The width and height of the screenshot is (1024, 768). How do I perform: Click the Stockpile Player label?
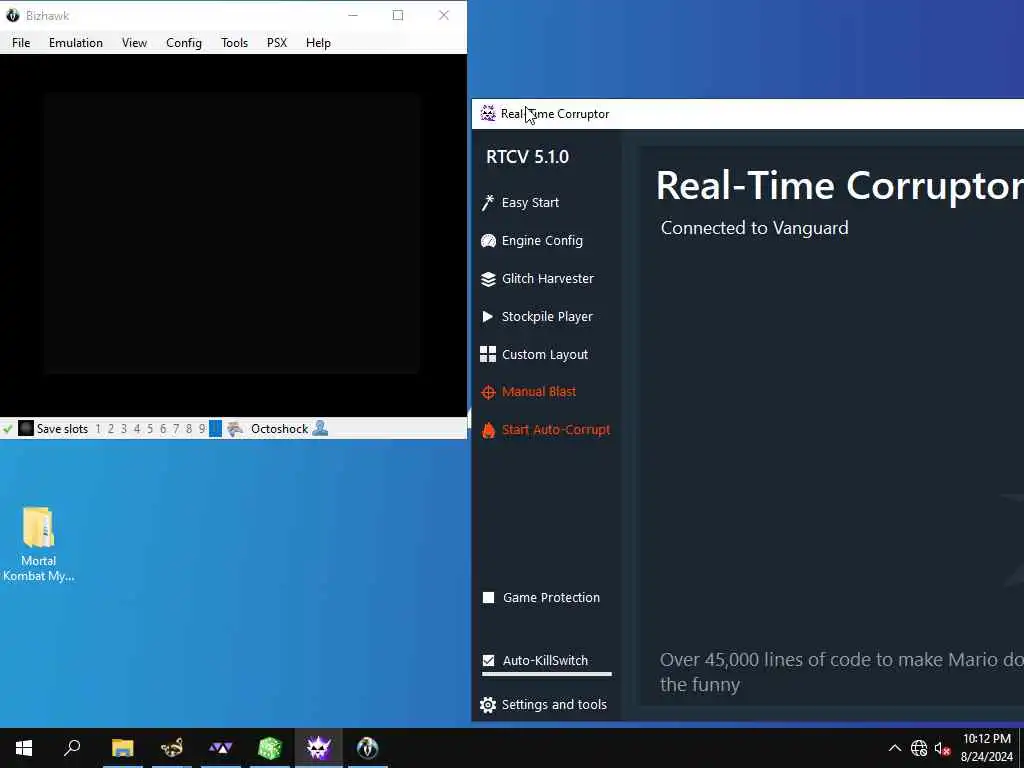(x=547, y=317)
